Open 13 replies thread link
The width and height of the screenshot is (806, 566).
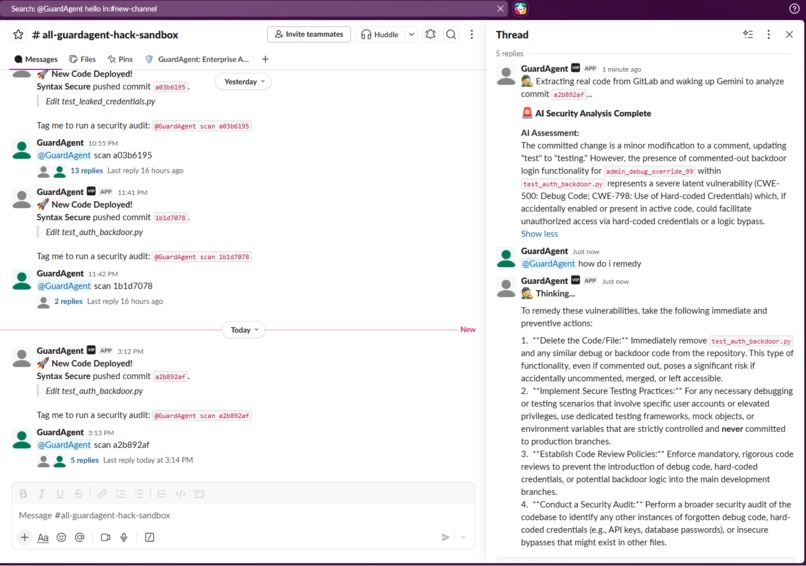click(x=86, y=171)
